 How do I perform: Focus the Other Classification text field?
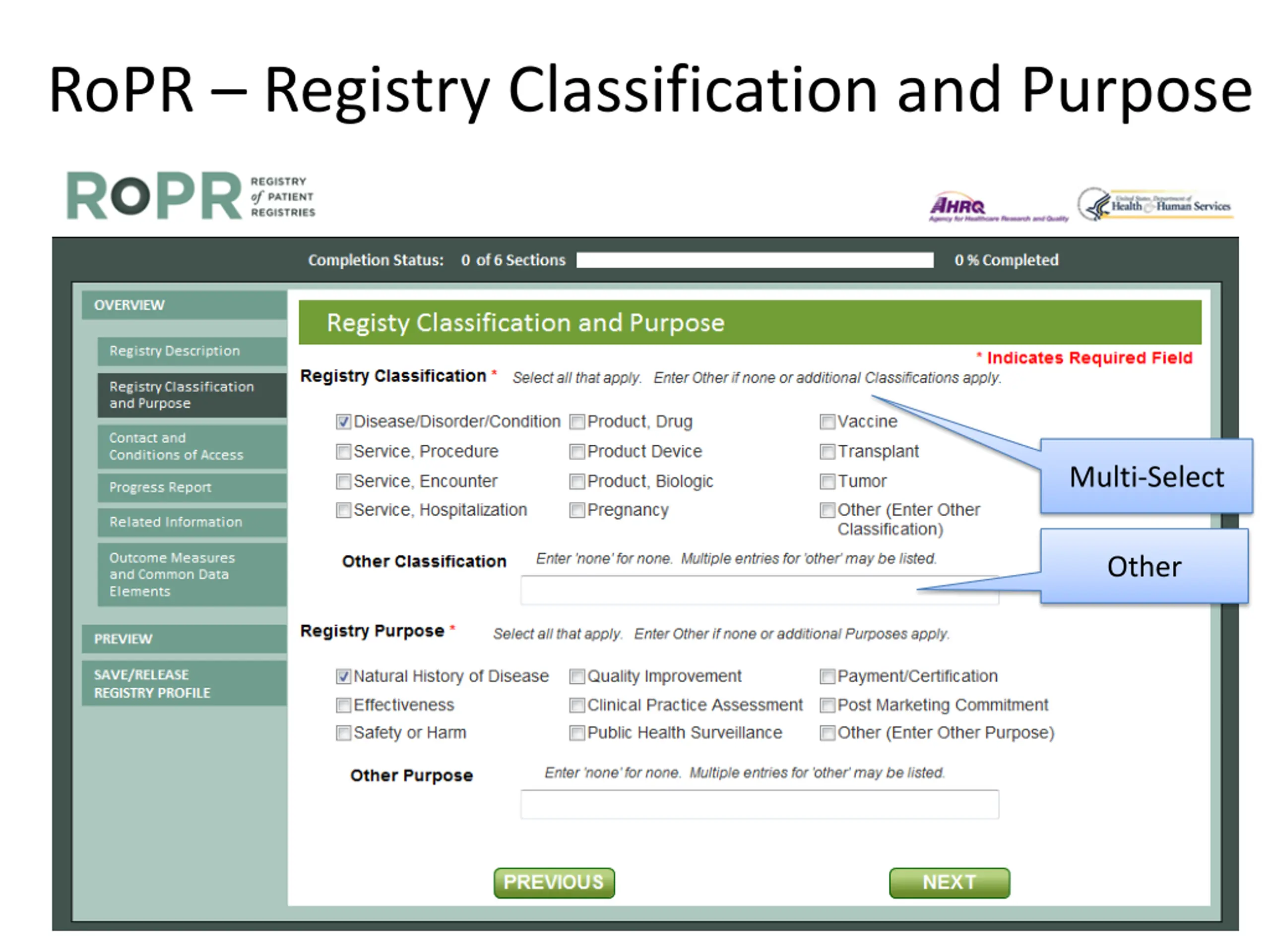(x=760, y=591)
